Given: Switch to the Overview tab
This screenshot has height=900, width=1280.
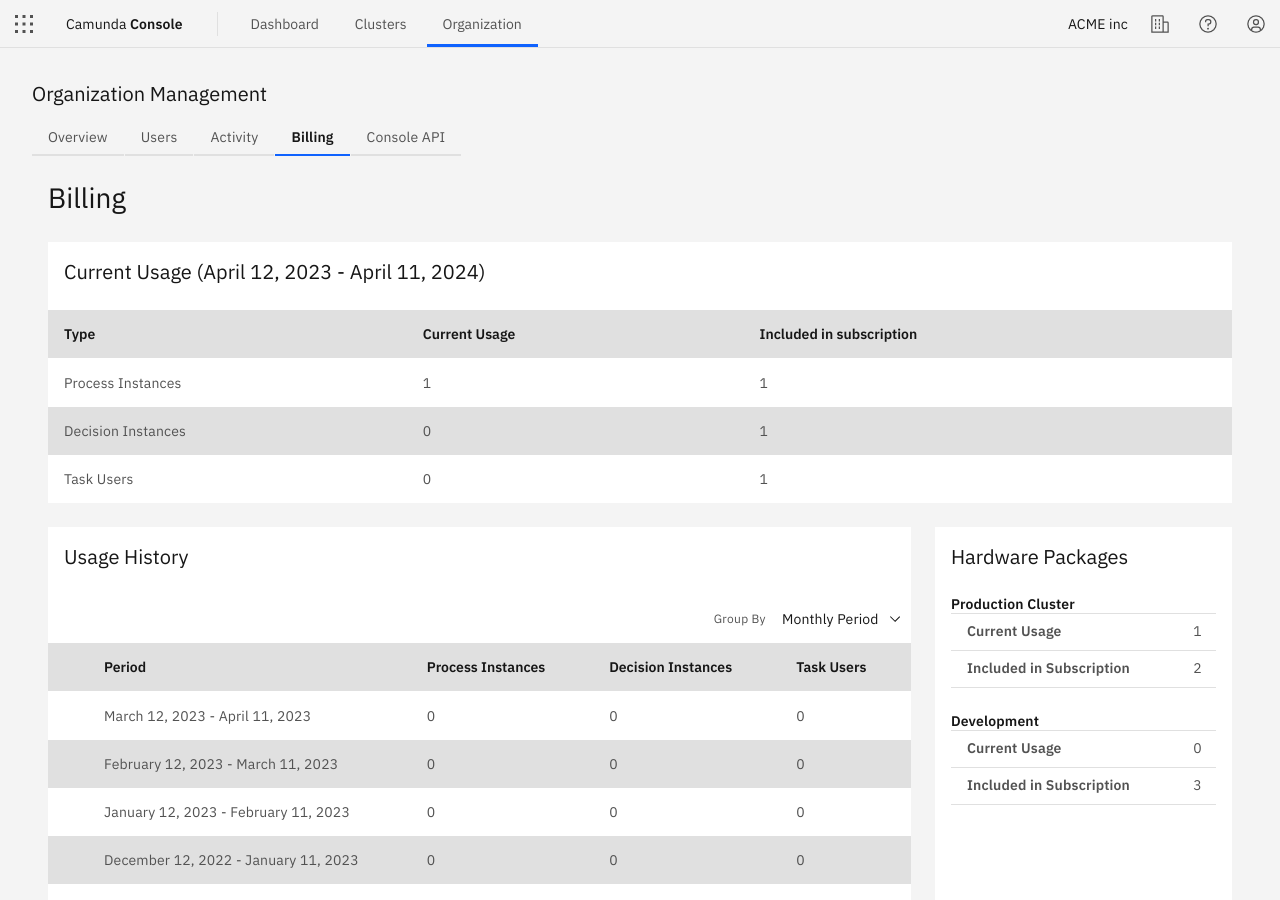Looking at the screenshot, I should click(78, 137).
